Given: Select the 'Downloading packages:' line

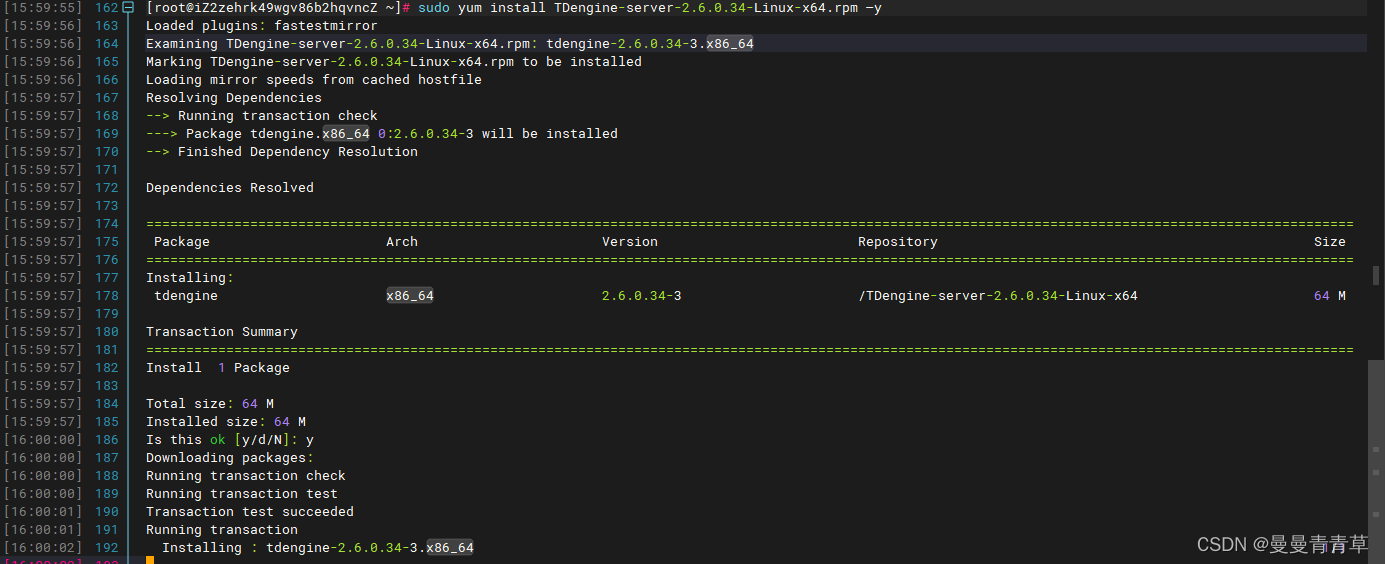Looking at the screenshot, I should (230, 458).
